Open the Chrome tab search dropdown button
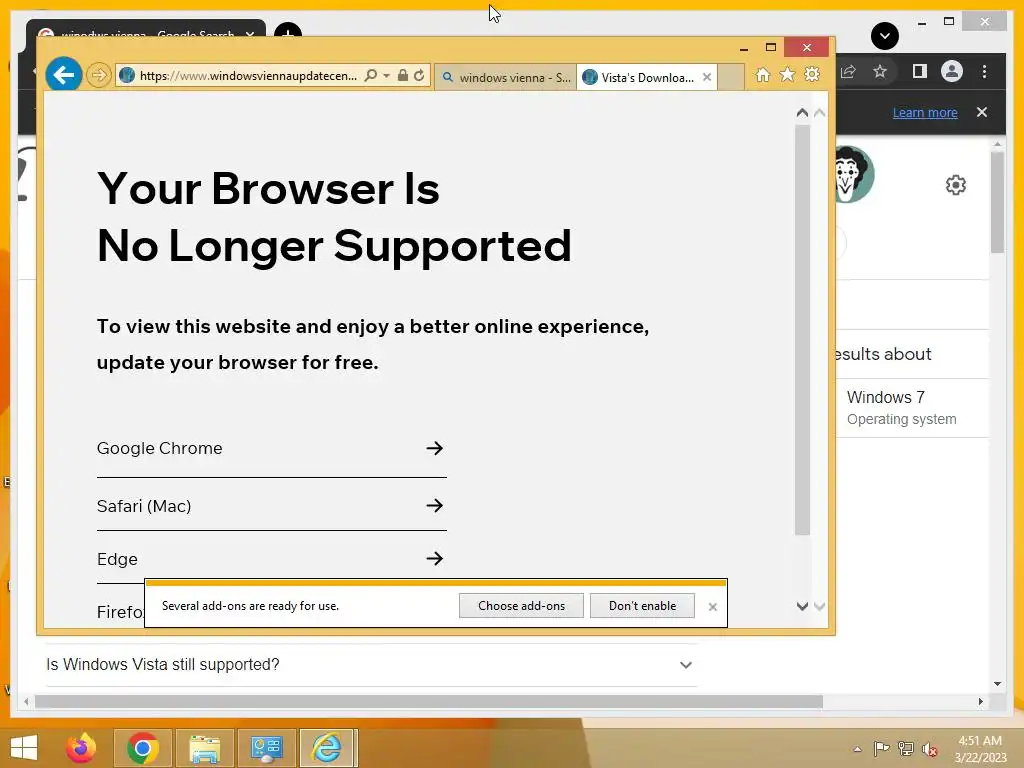 [885, 36]
